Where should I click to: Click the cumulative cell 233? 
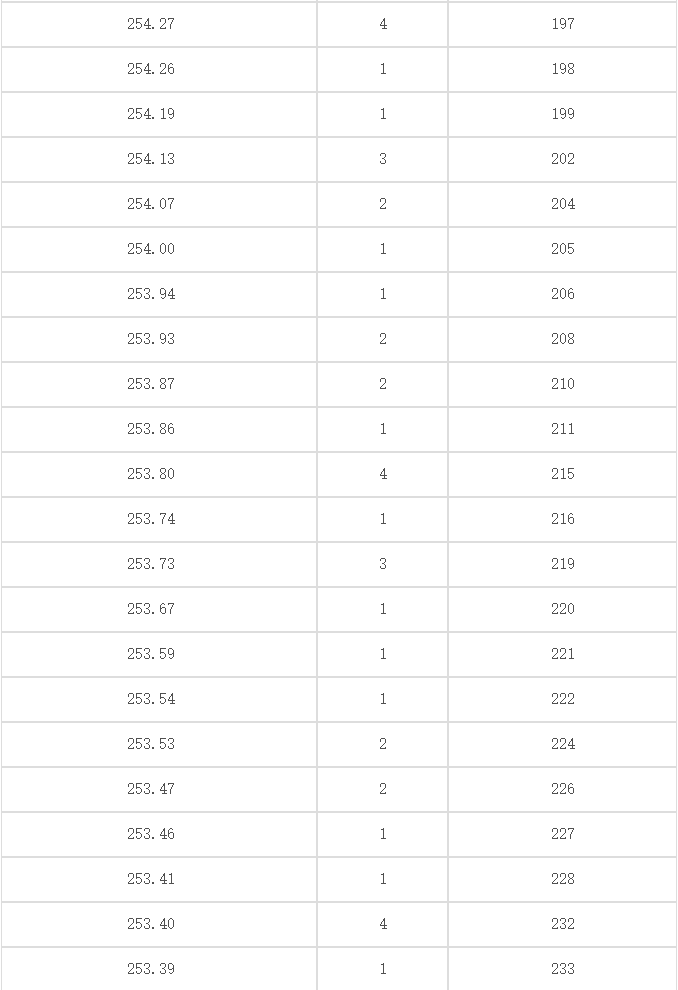[x=562, y=969]
